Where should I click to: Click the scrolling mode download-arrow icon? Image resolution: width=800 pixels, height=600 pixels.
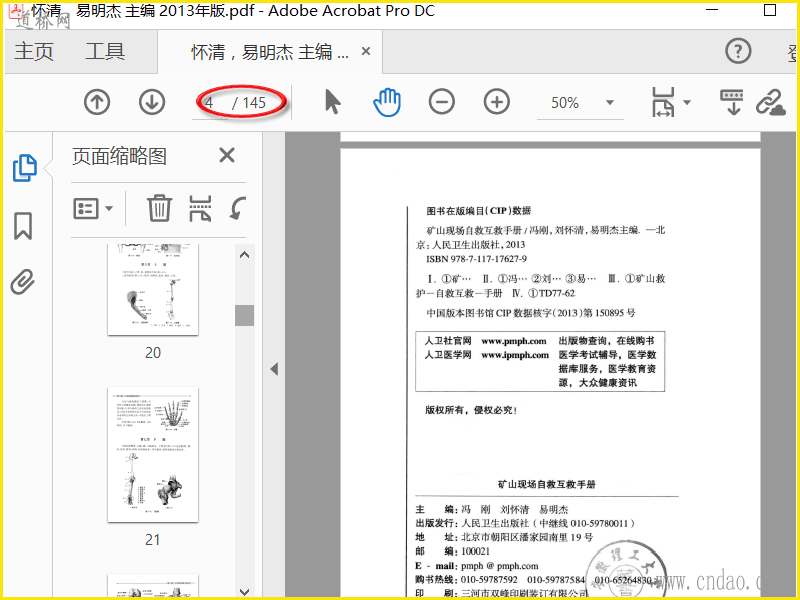(x=732, y=102)
